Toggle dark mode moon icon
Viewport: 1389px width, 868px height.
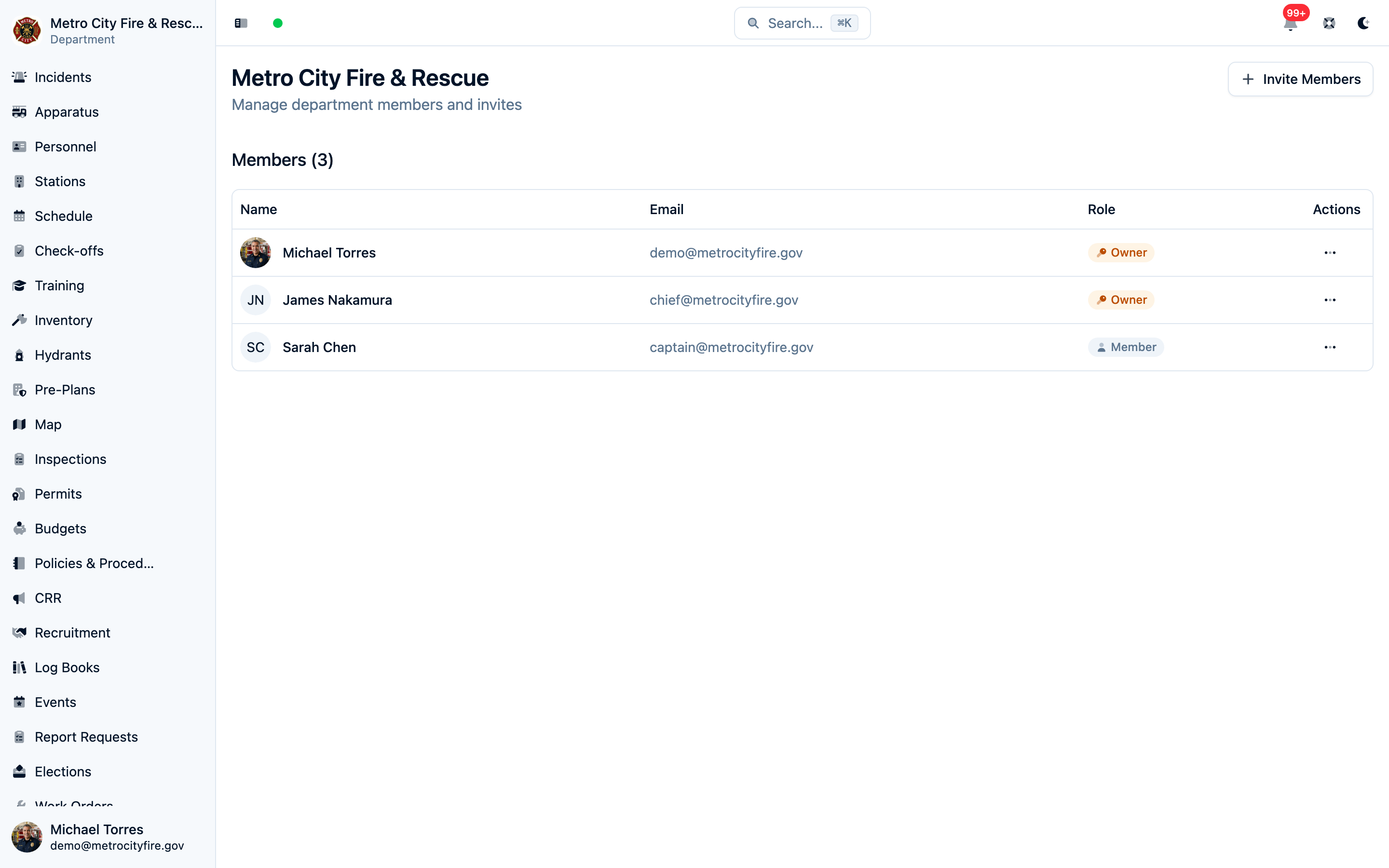click(x=1364, y=23)
